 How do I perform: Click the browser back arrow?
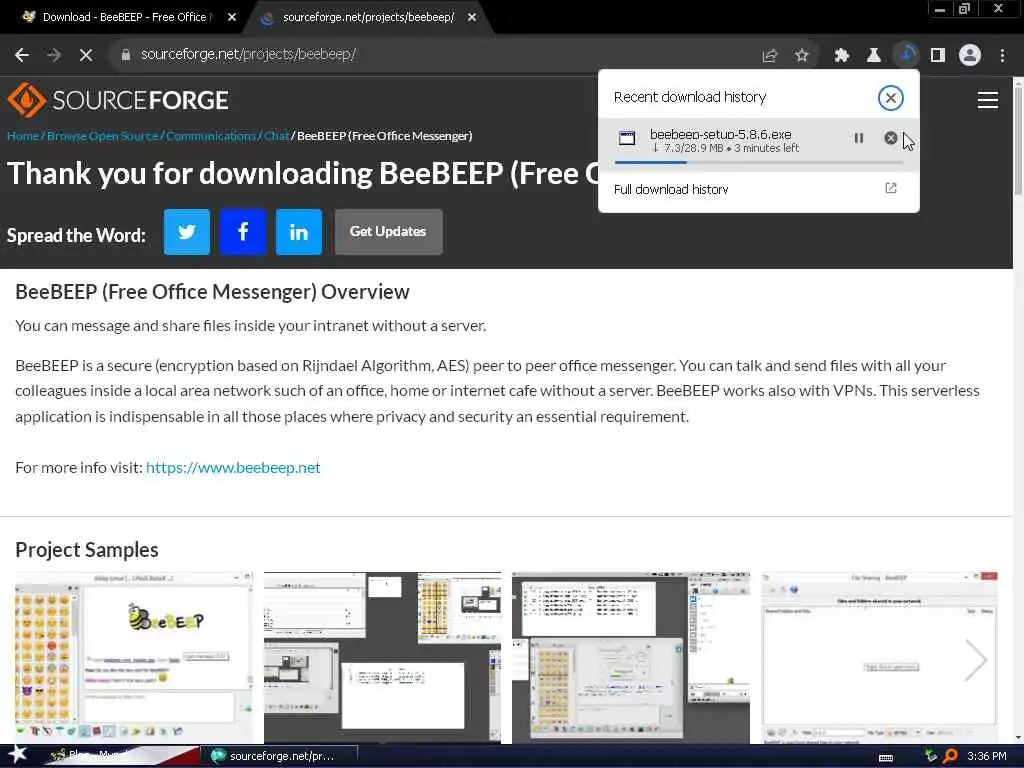pyautogui.click(x=22, y=55)
